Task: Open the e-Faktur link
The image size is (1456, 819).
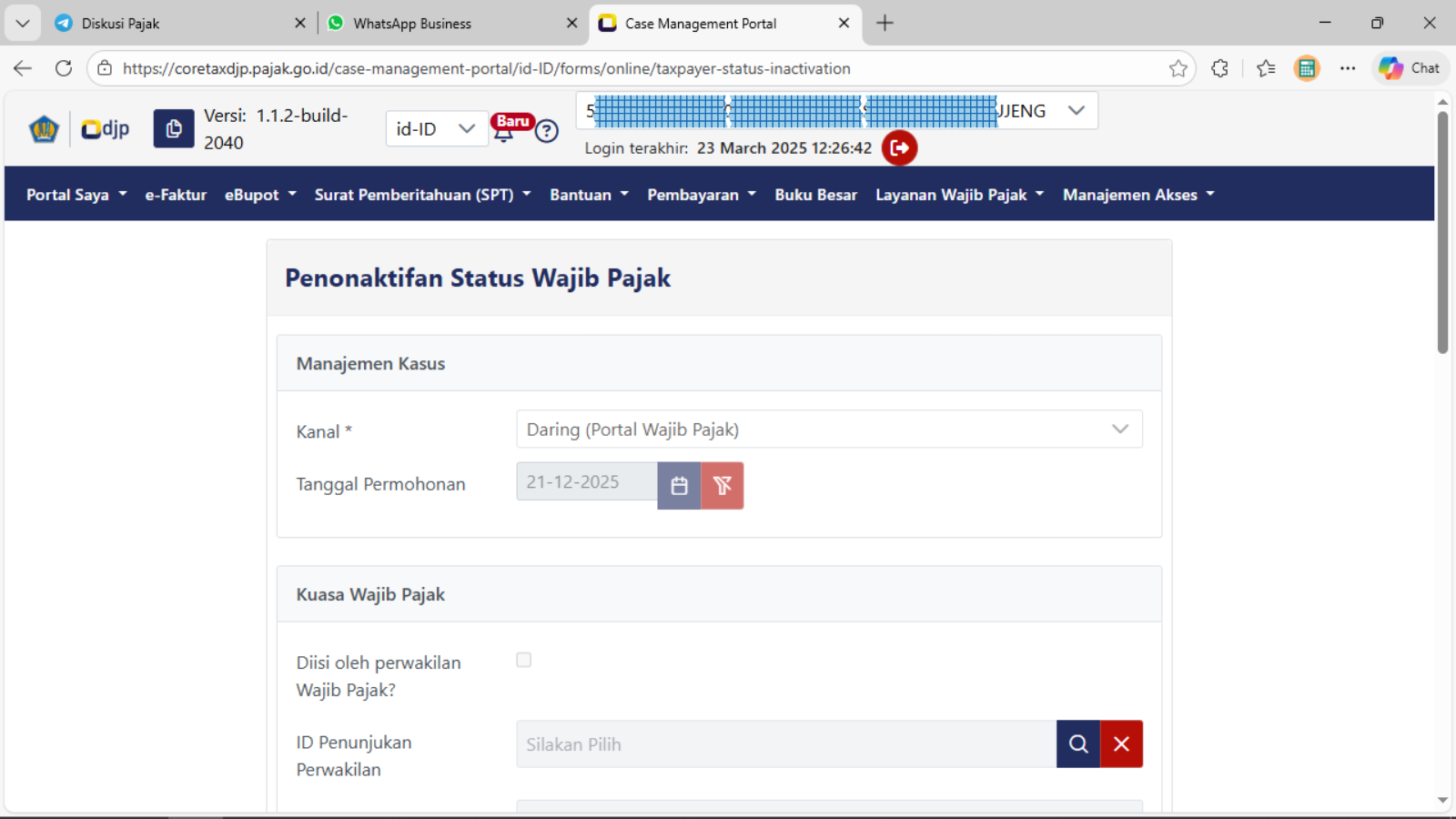Action: pos(176,195)
